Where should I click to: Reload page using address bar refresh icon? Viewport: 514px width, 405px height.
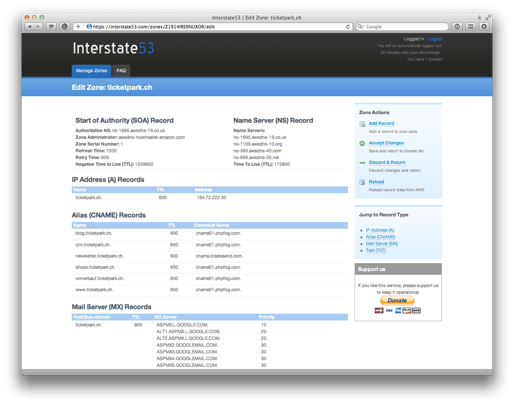tap(348, 27)
